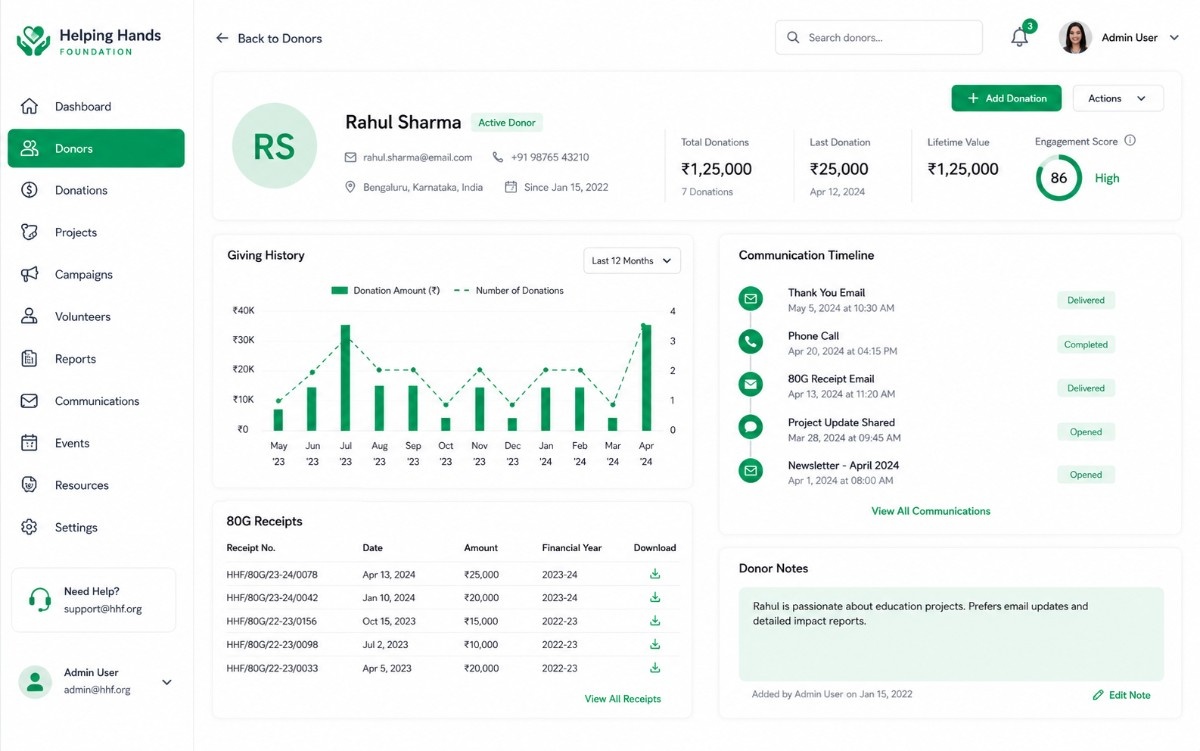Open the Events page
Image resolution: width=1200 pixels, height=751 pixels.
tap(96, 443)
